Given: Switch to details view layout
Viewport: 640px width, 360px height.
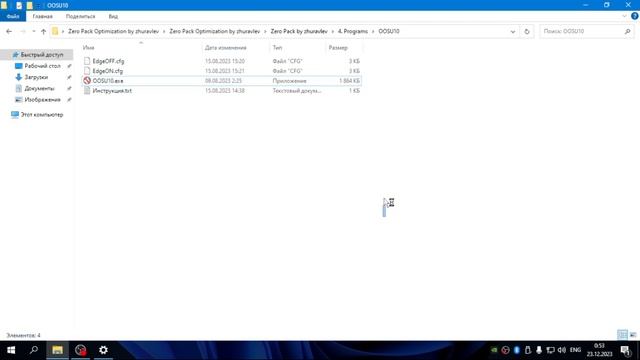Looking at the screenshot, I should click(x=622, y=335).
